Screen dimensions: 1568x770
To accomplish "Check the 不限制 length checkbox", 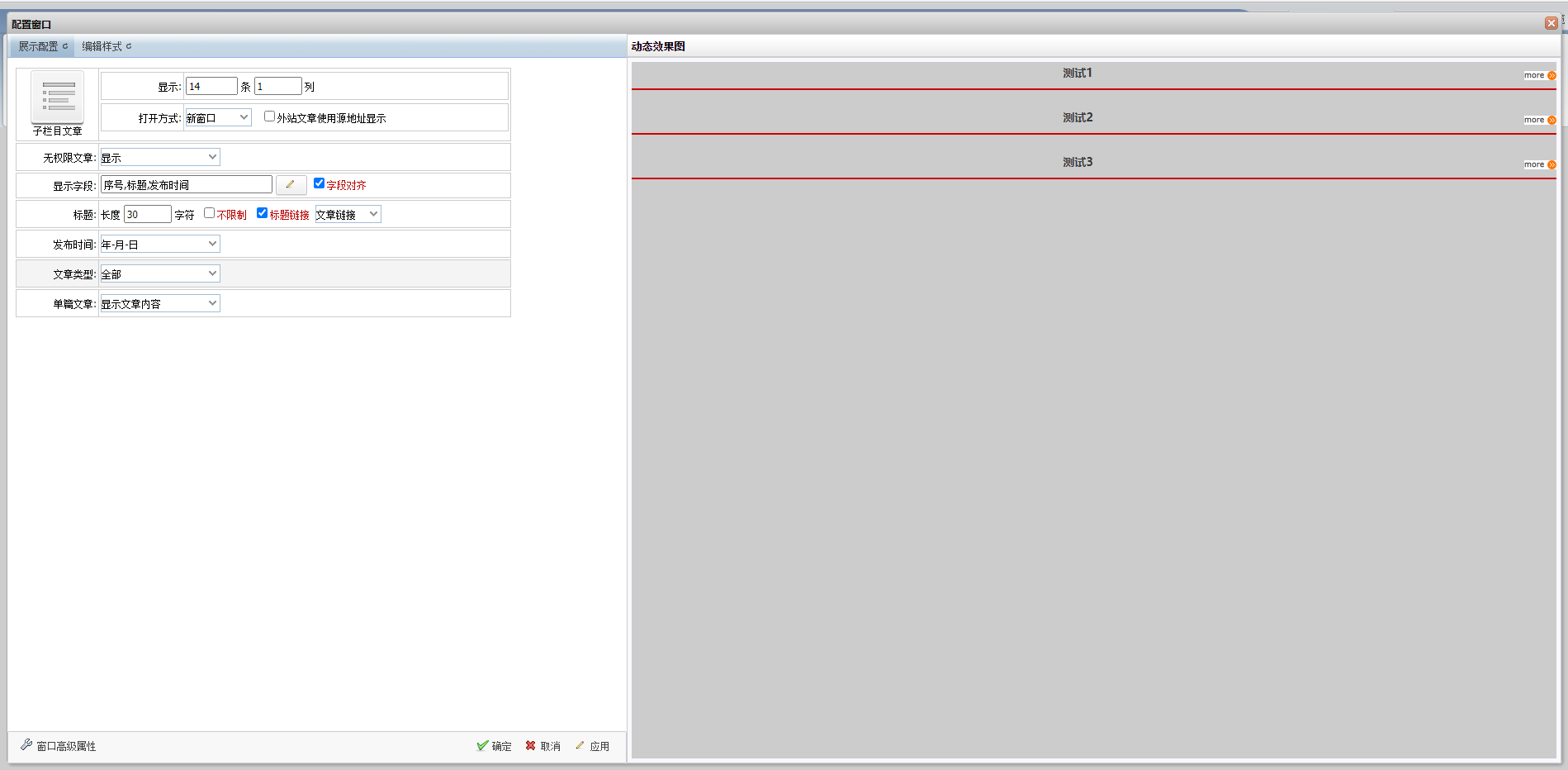I will [x=209, y=213].
